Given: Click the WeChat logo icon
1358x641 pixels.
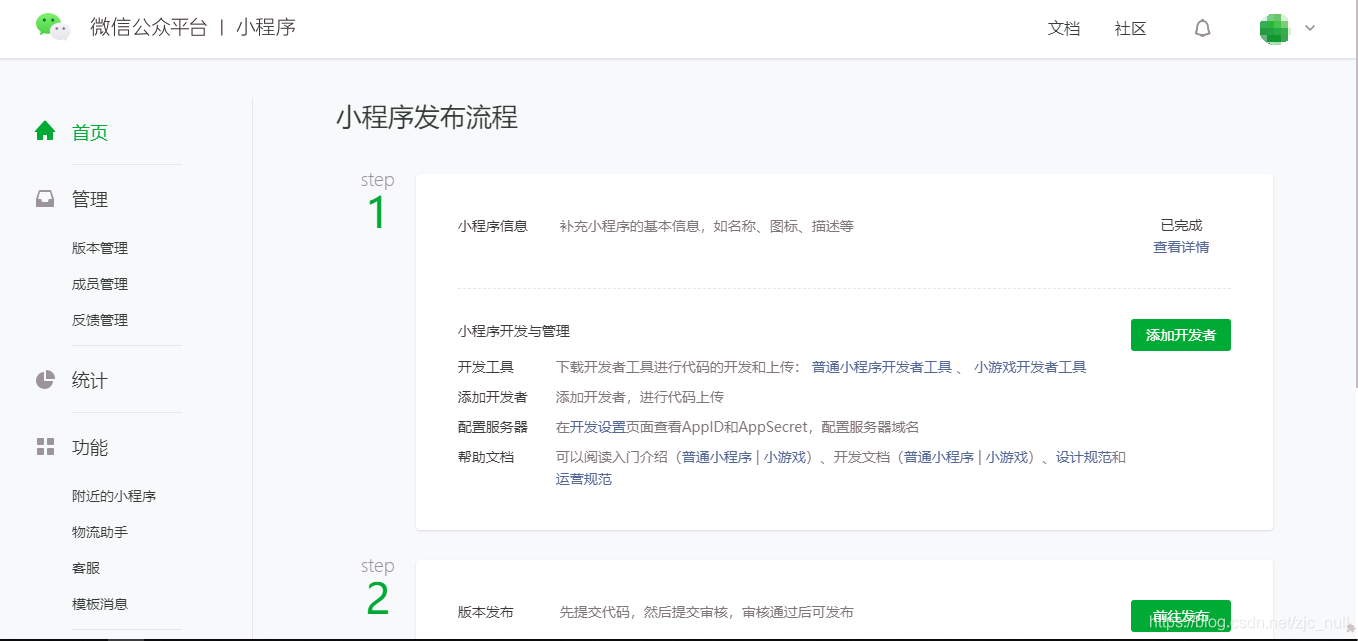Looking at the screenshot, I should [x=53, y=27].
